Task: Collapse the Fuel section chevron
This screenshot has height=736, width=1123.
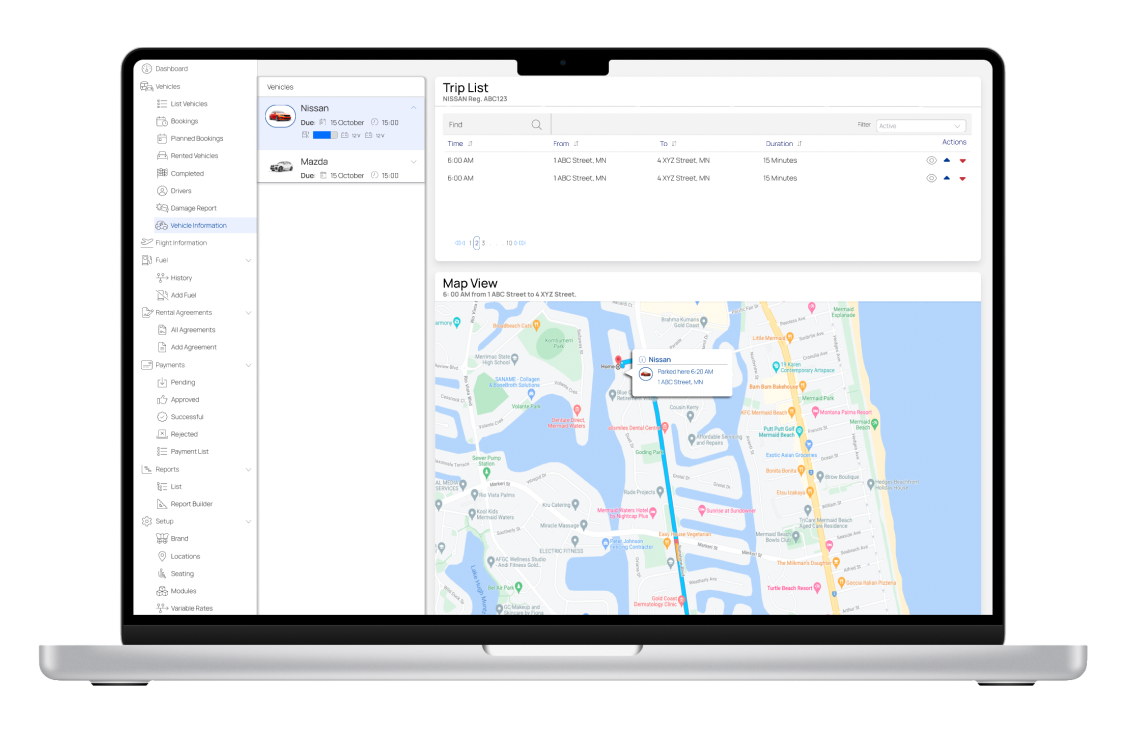Action: coord(249,261)
